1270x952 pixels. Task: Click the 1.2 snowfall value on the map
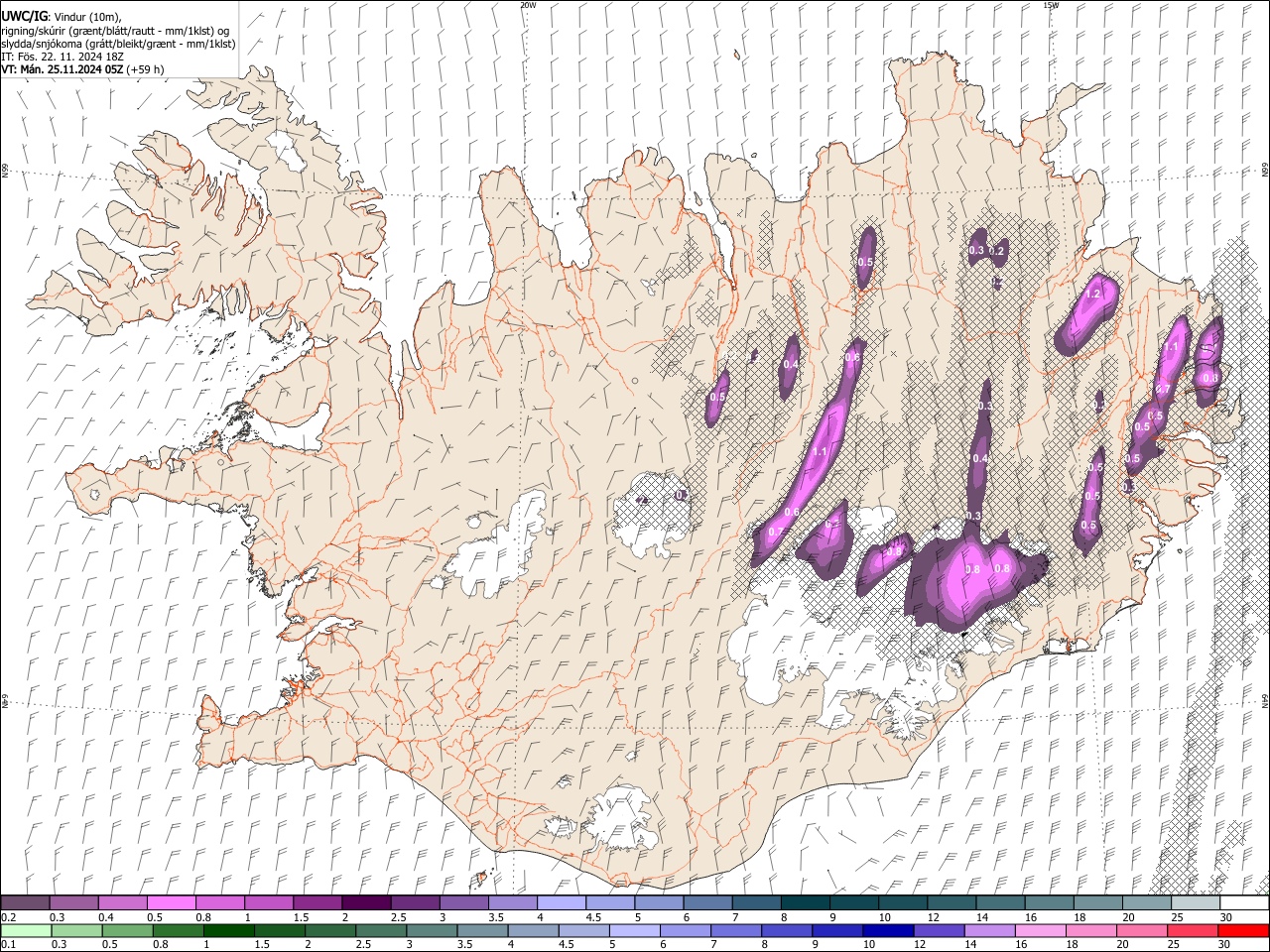(1094, 295)
